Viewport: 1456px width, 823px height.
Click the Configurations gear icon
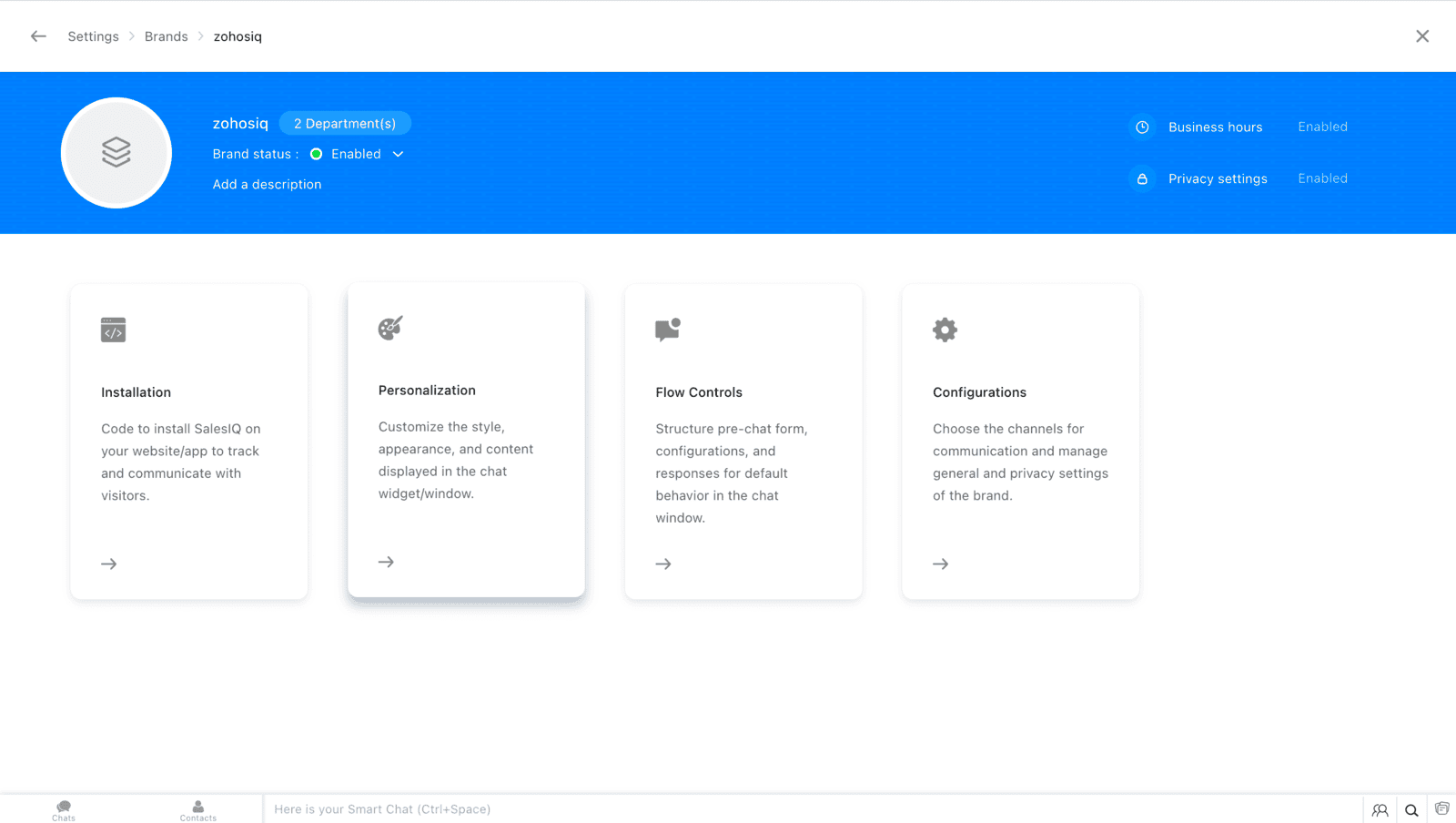[945, 330]
